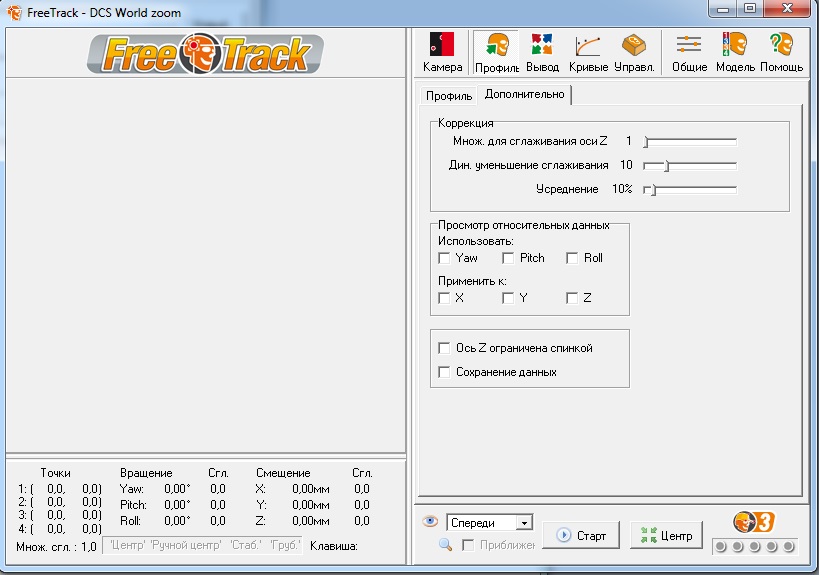This screenshot has width=819, height=575.
Task: Click the key status field showing 'Центр'
Action: (203, 546)
